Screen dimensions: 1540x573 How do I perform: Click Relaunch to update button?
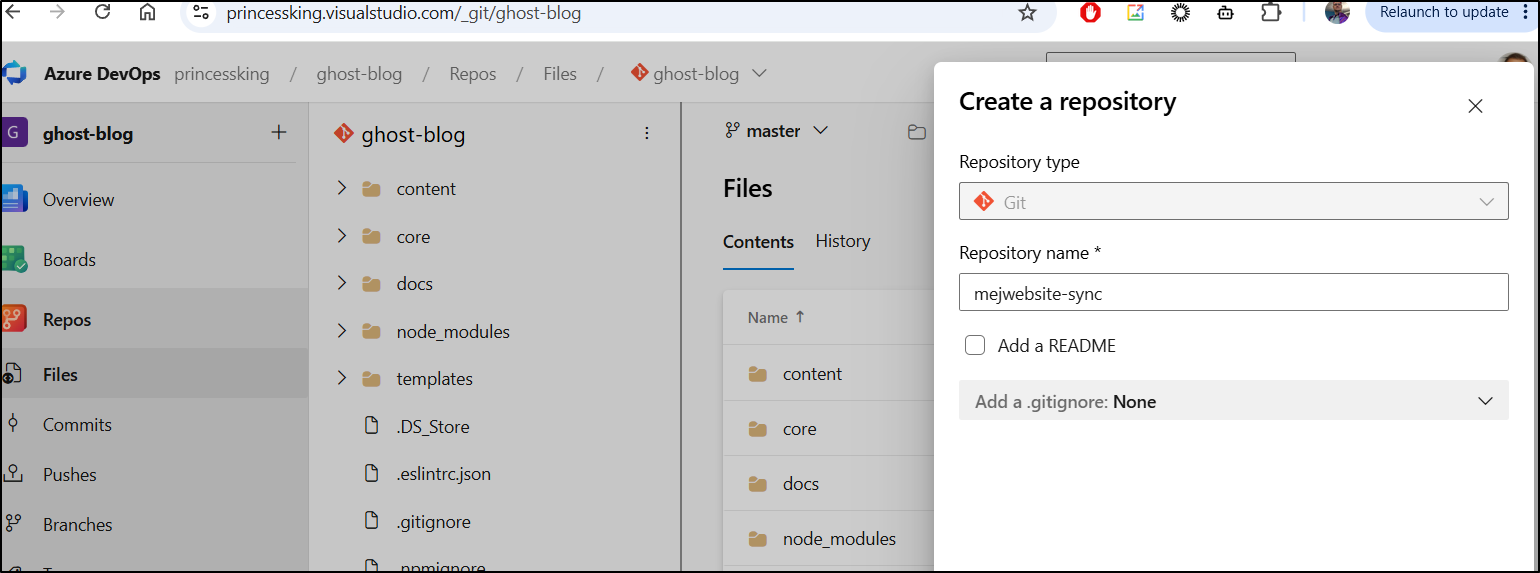[x=1444, y=12]
